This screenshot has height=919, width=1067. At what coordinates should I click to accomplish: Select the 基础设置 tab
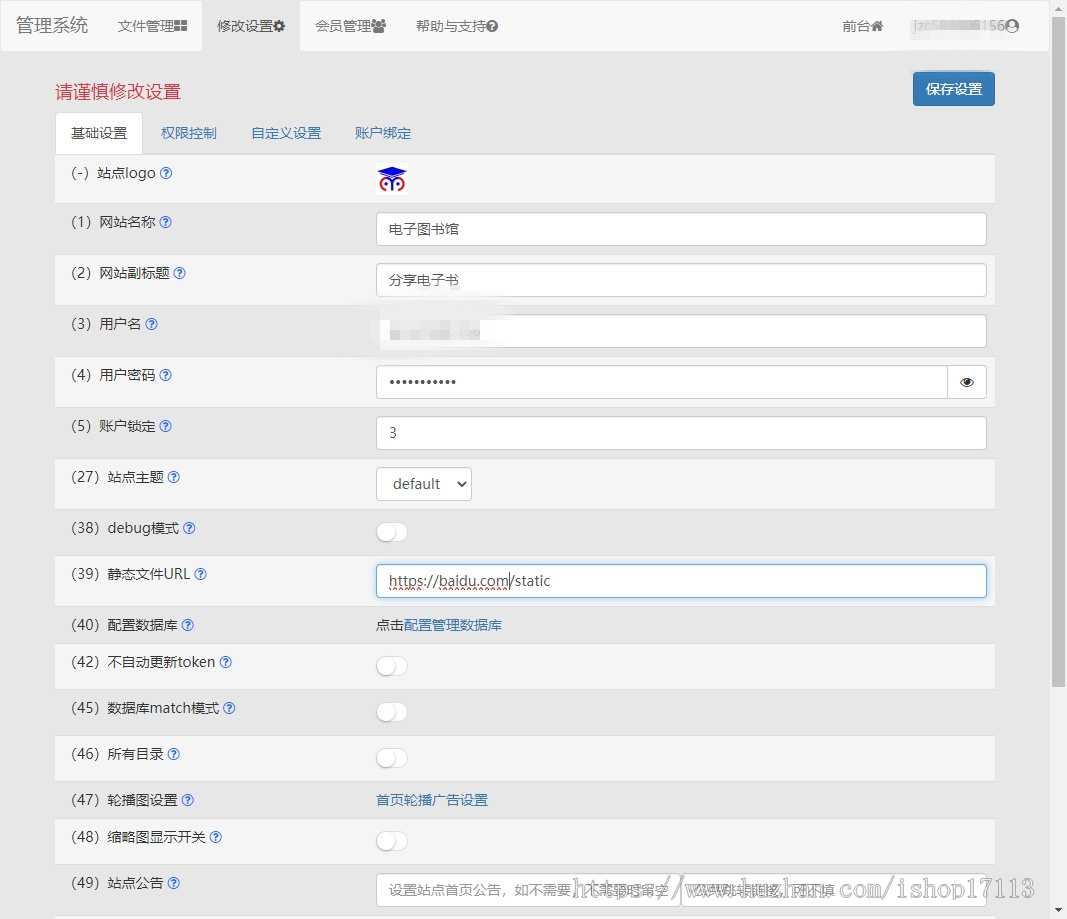tap(99, 133)
